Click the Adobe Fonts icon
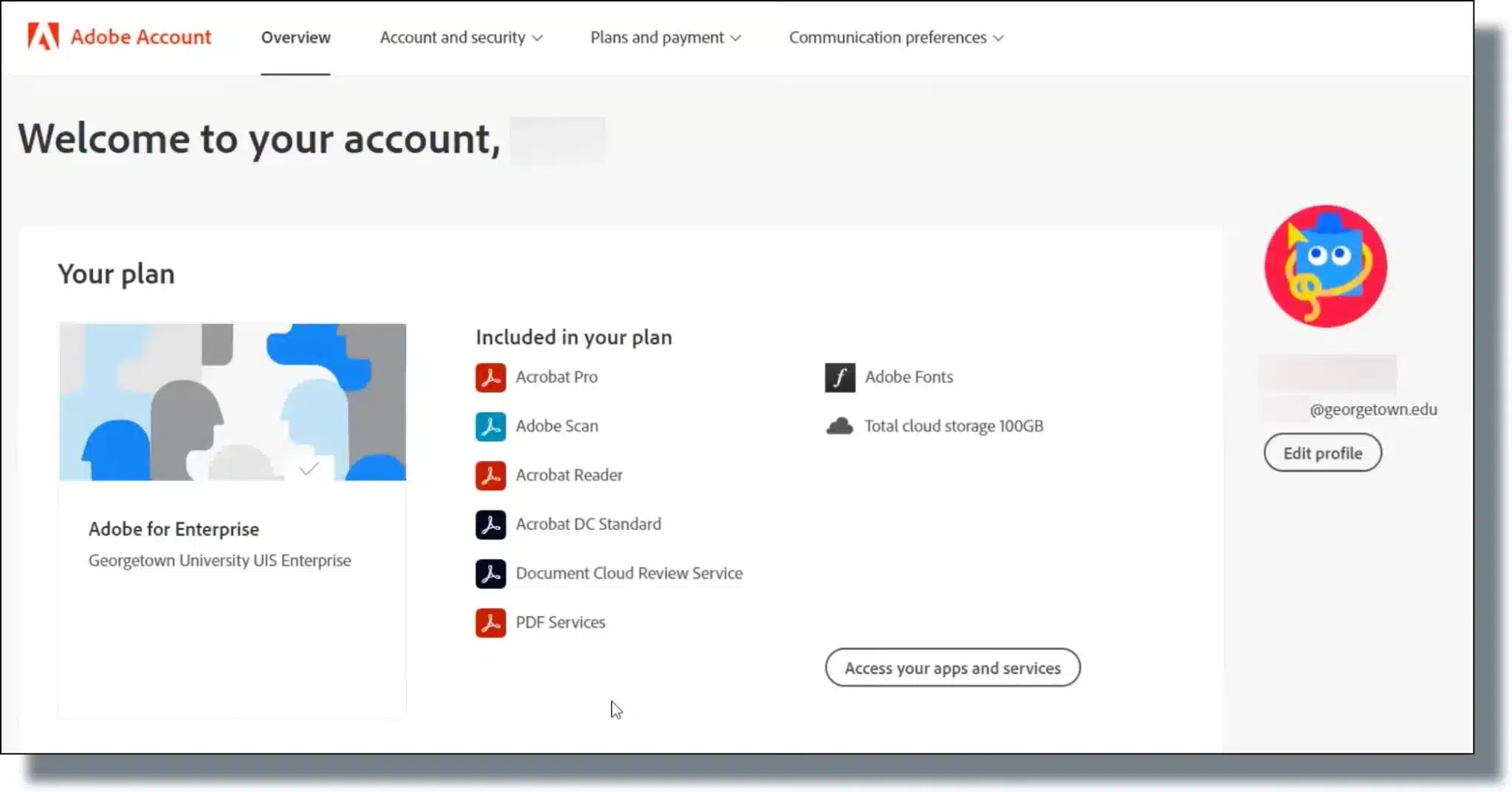This screenshot has height=792, width=1512. (x=839, y=377)
